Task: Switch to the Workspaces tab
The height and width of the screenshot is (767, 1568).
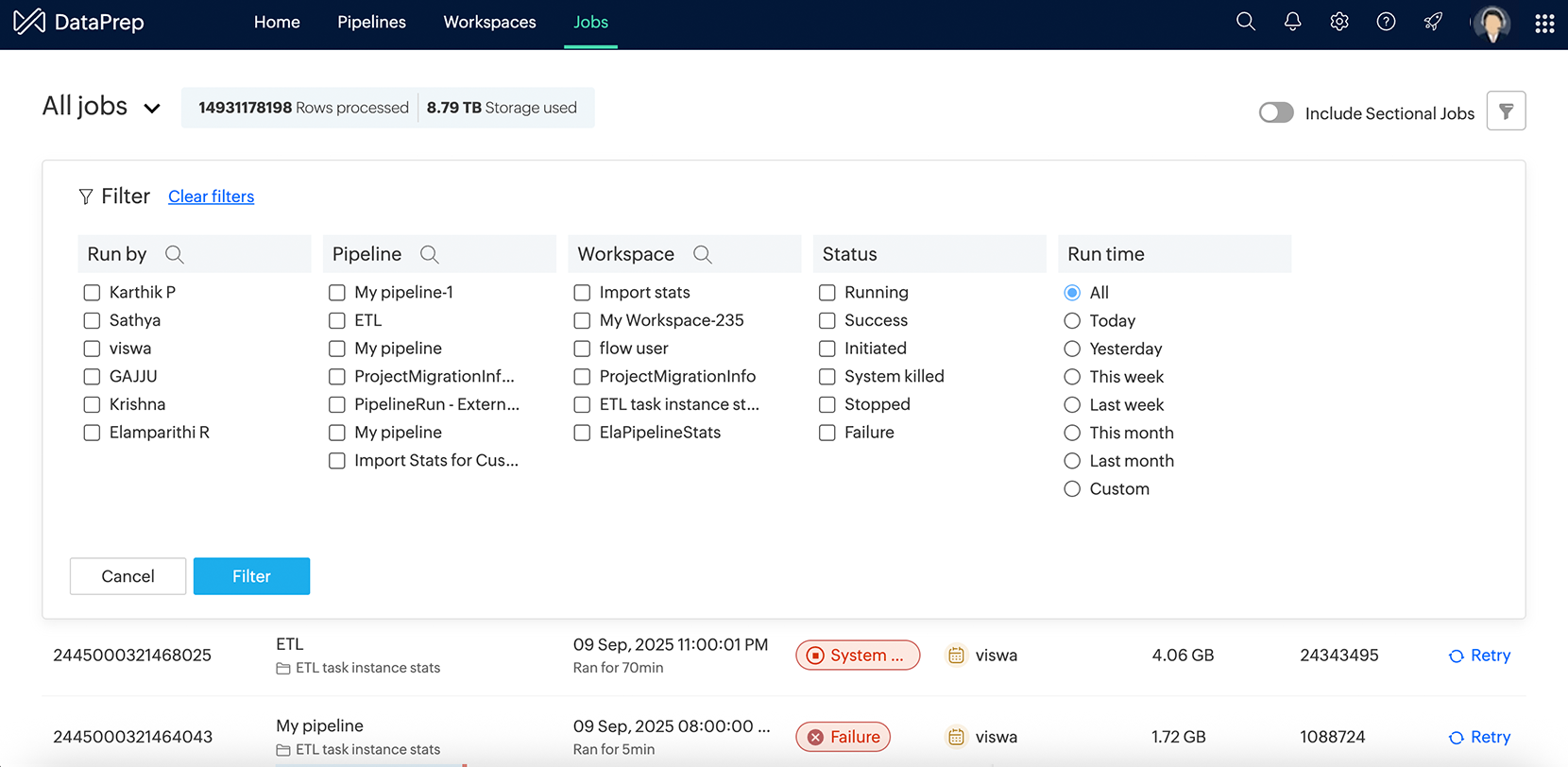Action: click(489, 22)
